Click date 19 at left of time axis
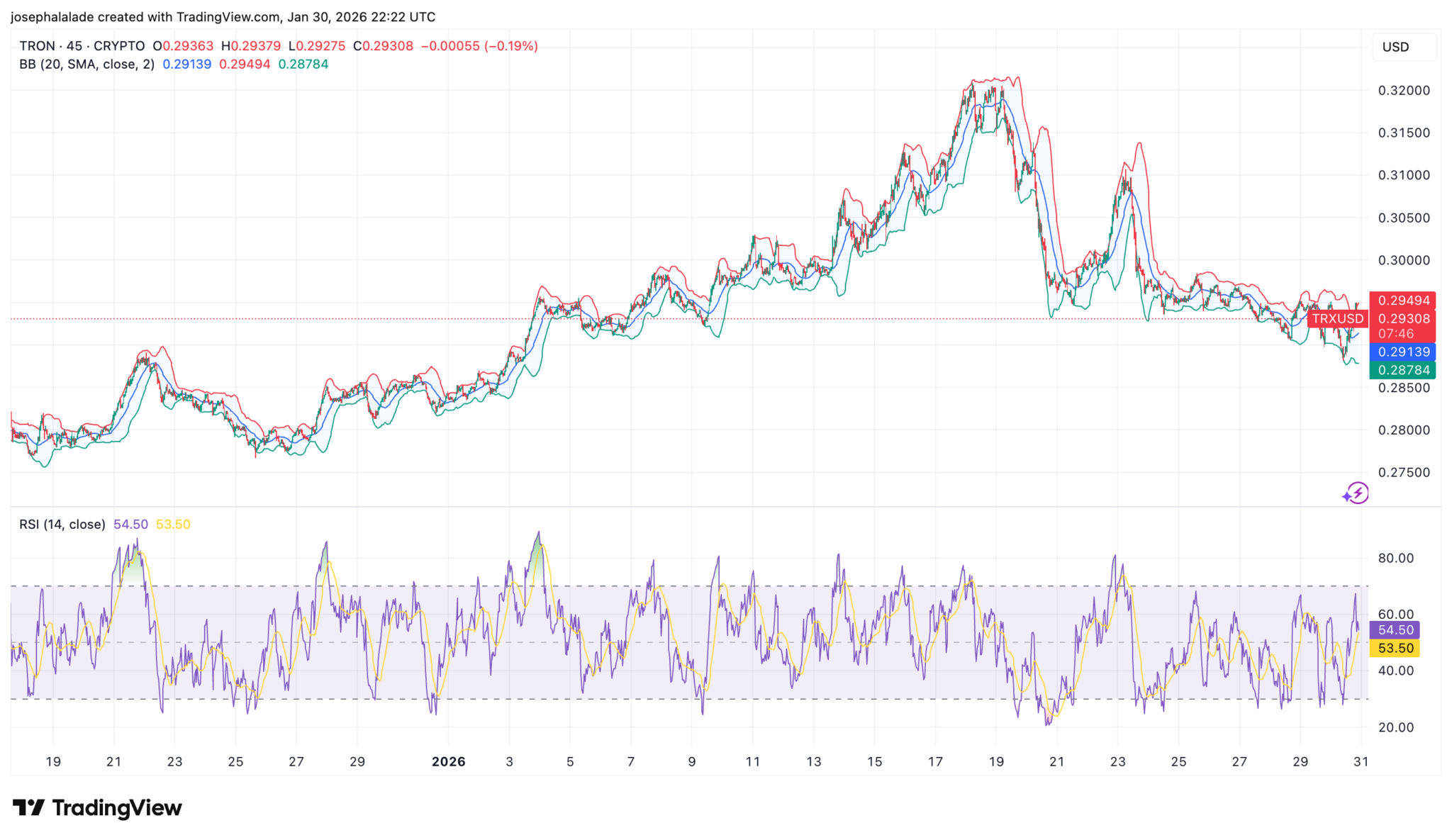The width and height of the screenshot is (1452, 840). 53,761
